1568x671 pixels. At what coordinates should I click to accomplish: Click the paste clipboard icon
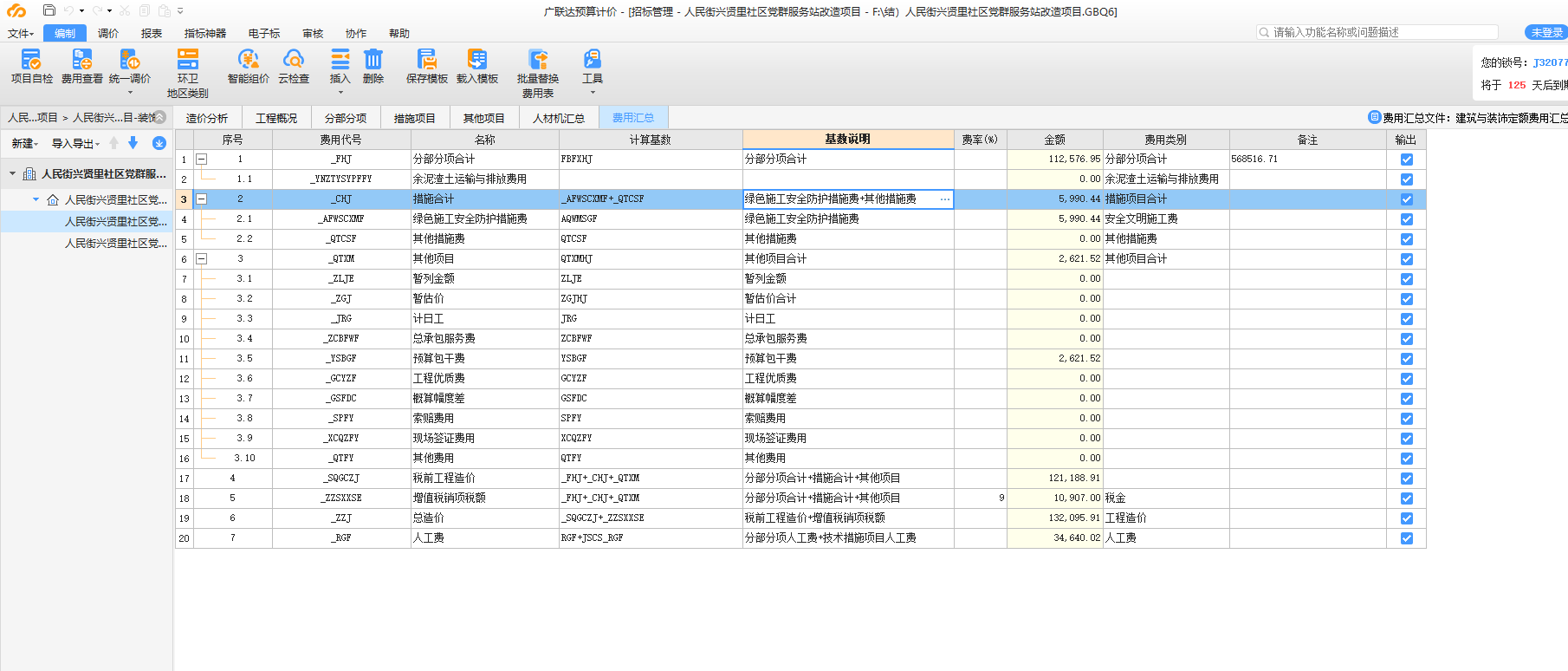[164, 10]
